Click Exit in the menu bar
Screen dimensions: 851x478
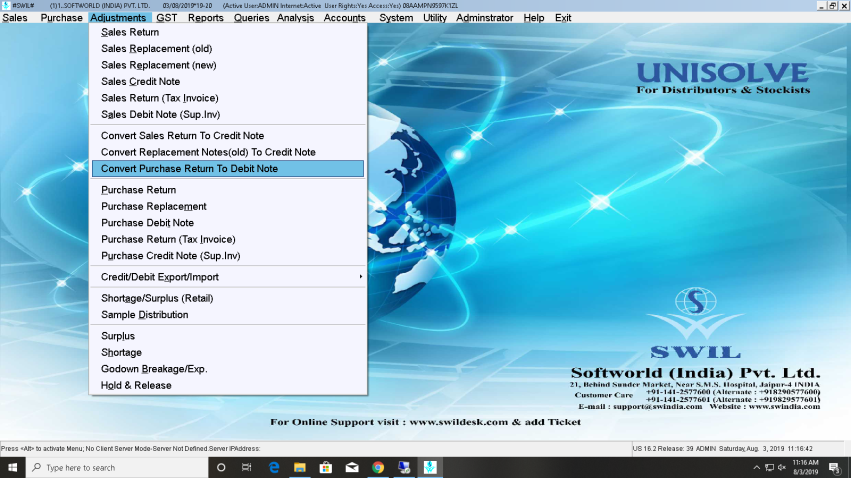click(563, 18)
